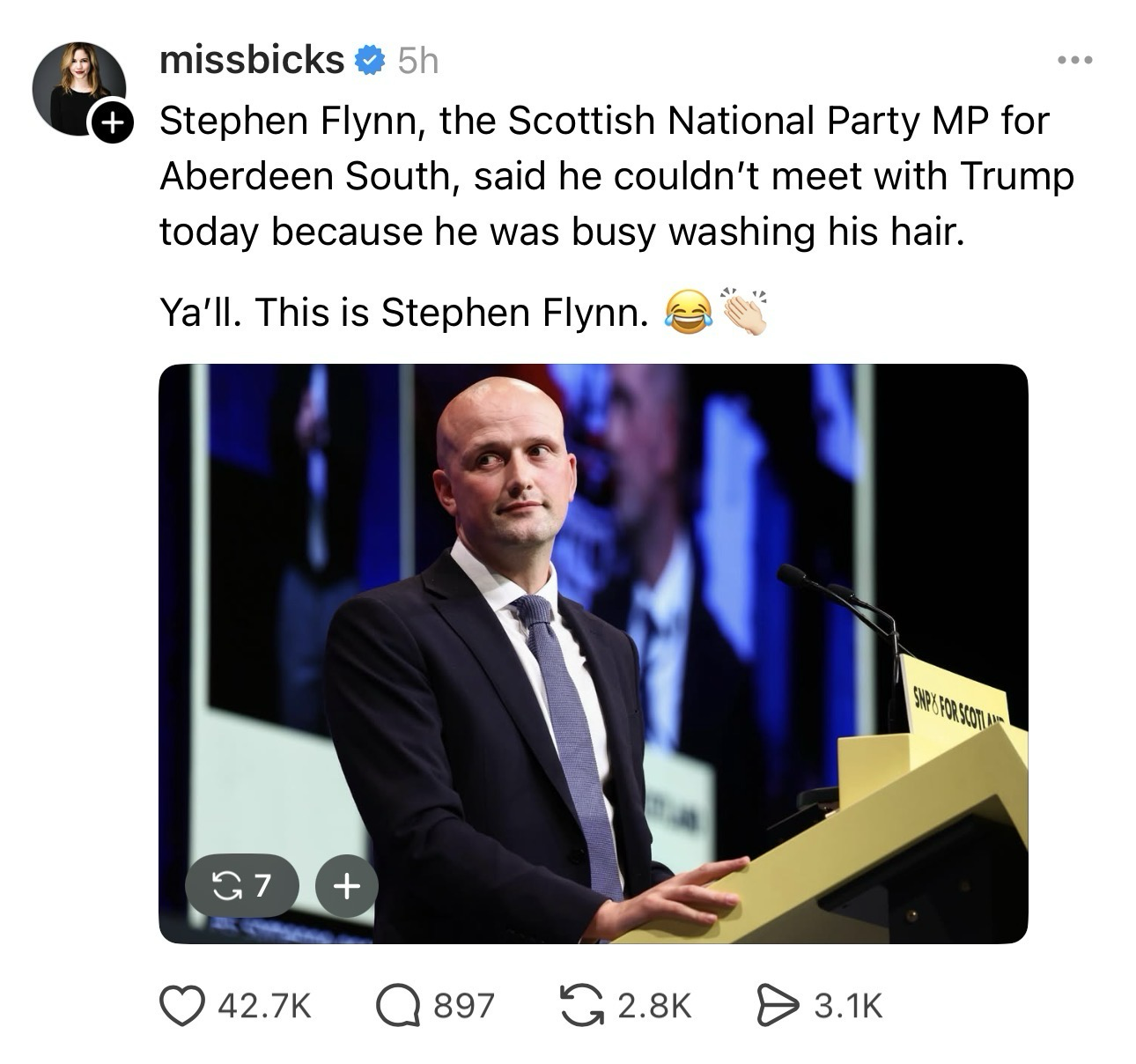Click the 42.7K likes count
The height and width of the screenshot is (1064, 1136).
tap(262, 1005)
